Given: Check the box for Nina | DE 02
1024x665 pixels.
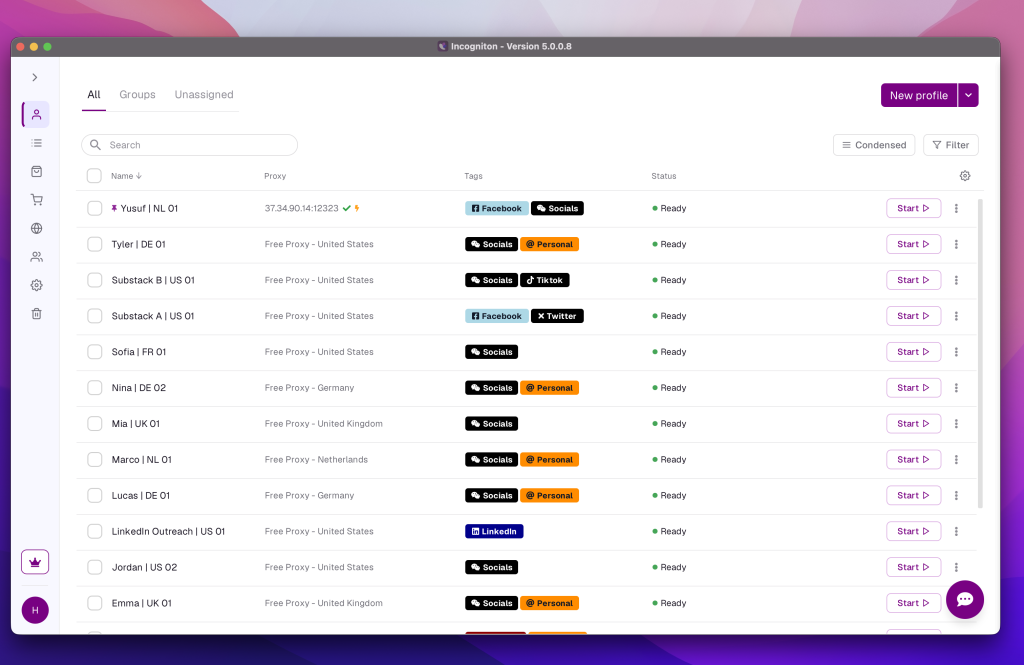Looking at the screenshot, I should point(95,388).
